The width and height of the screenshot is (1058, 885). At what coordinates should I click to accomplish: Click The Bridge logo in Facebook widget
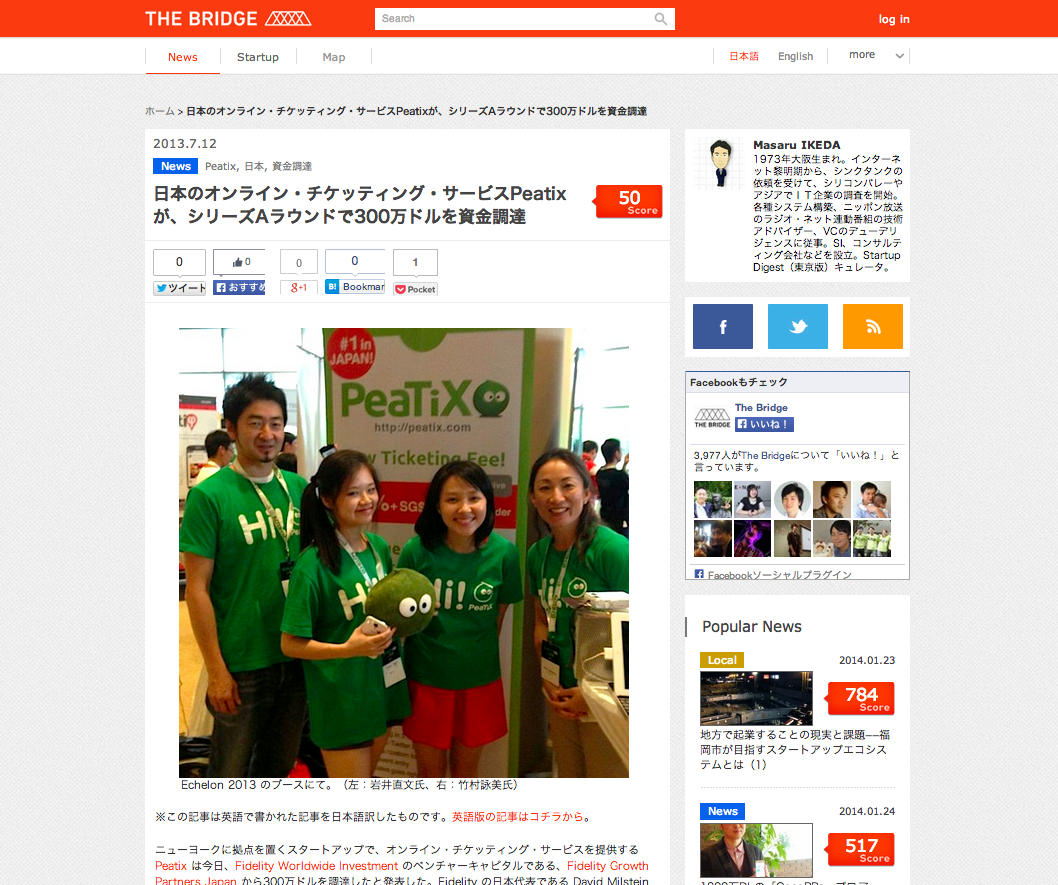(713, 418)
